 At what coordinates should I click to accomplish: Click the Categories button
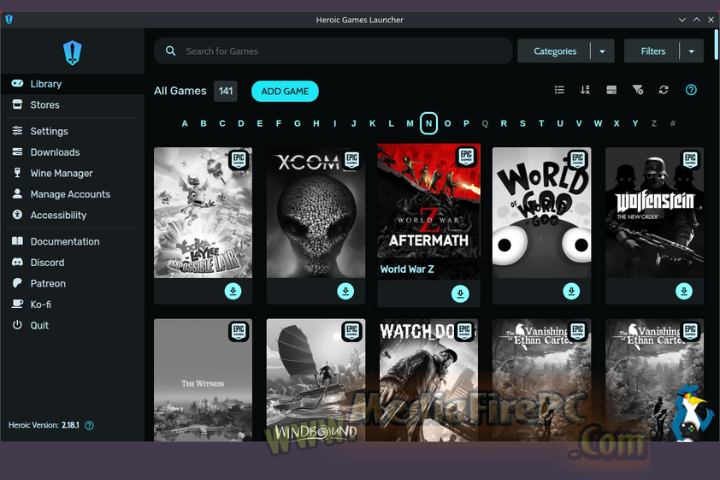[x=554, y=51]
